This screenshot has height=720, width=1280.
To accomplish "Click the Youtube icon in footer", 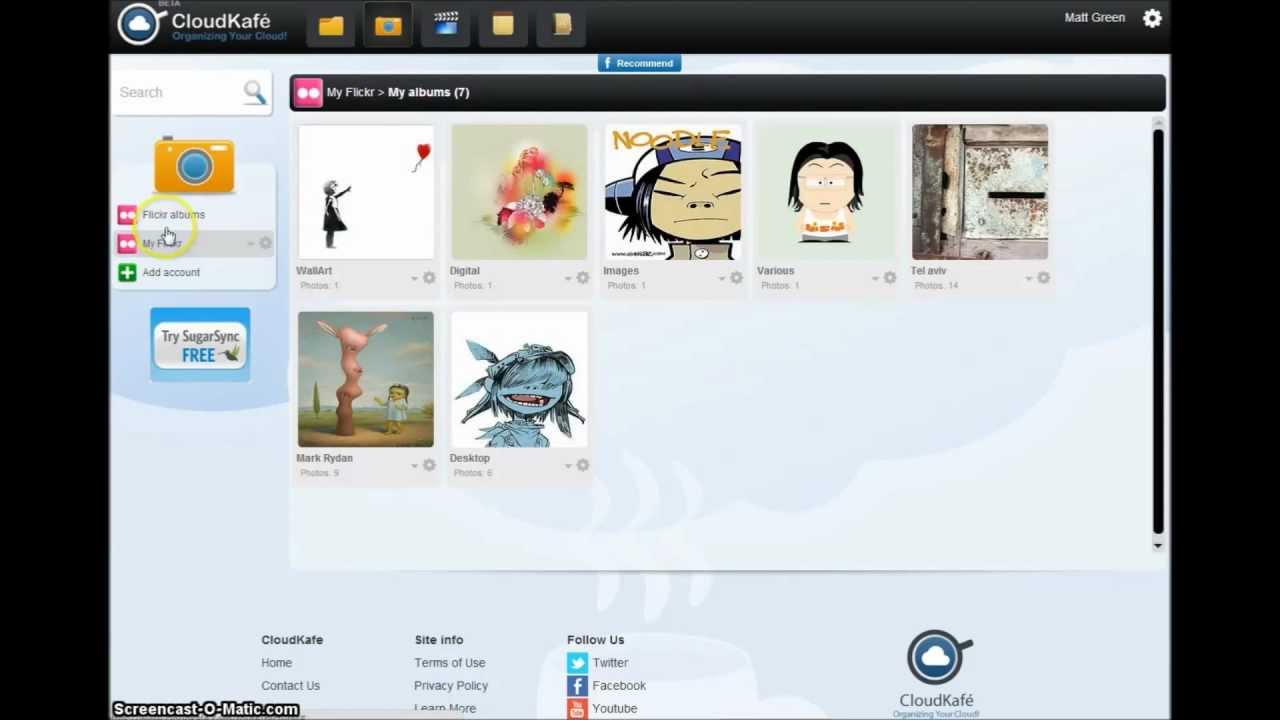I will tap(577, 709).
